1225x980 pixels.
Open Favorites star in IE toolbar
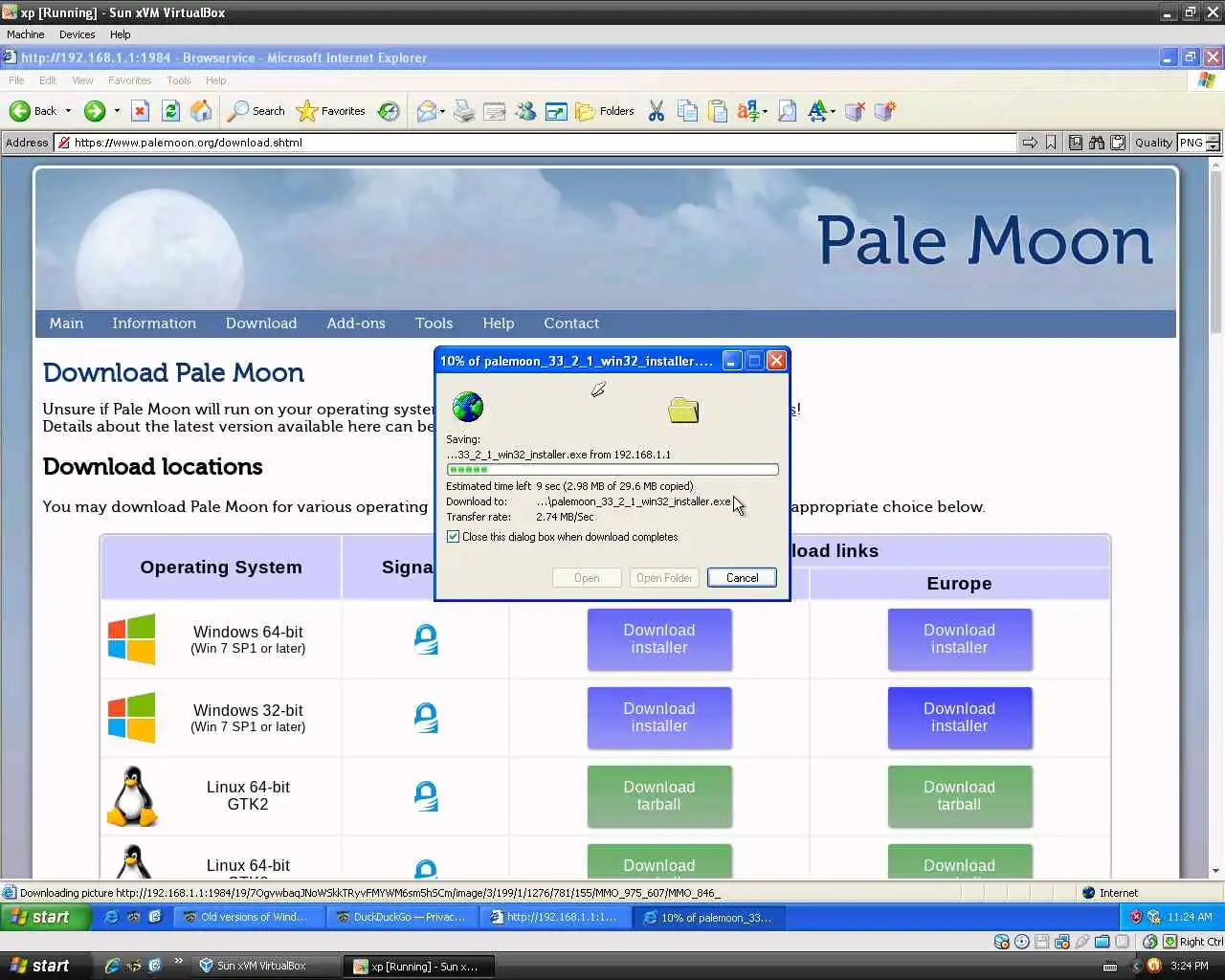pos(331,111)
